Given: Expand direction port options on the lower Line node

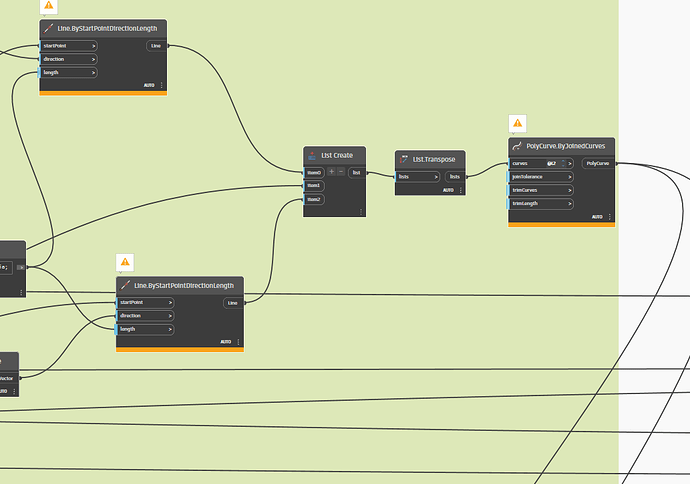Looking at the screenshot, I should 170,316.
